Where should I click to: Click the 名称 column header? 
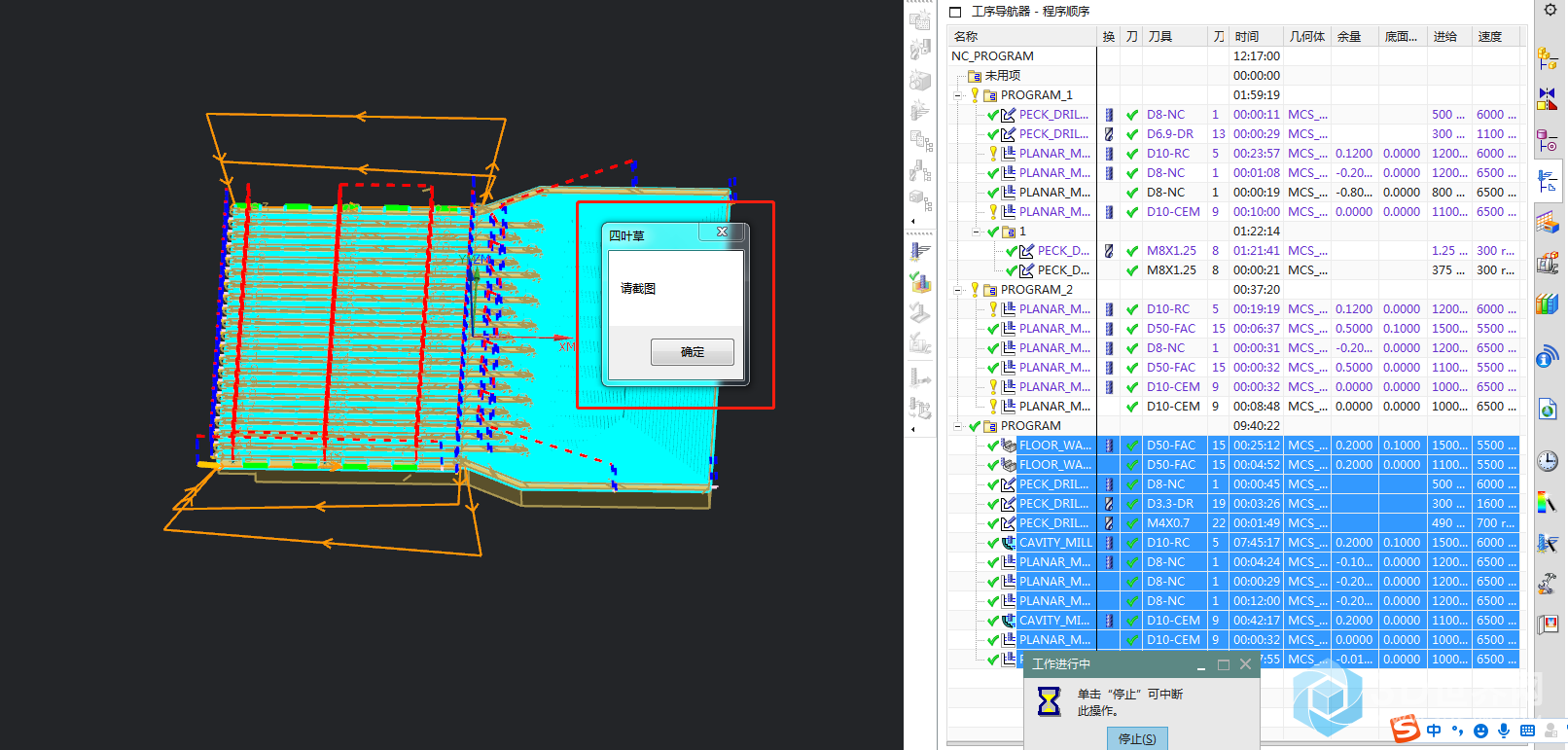pos(1021,37)
